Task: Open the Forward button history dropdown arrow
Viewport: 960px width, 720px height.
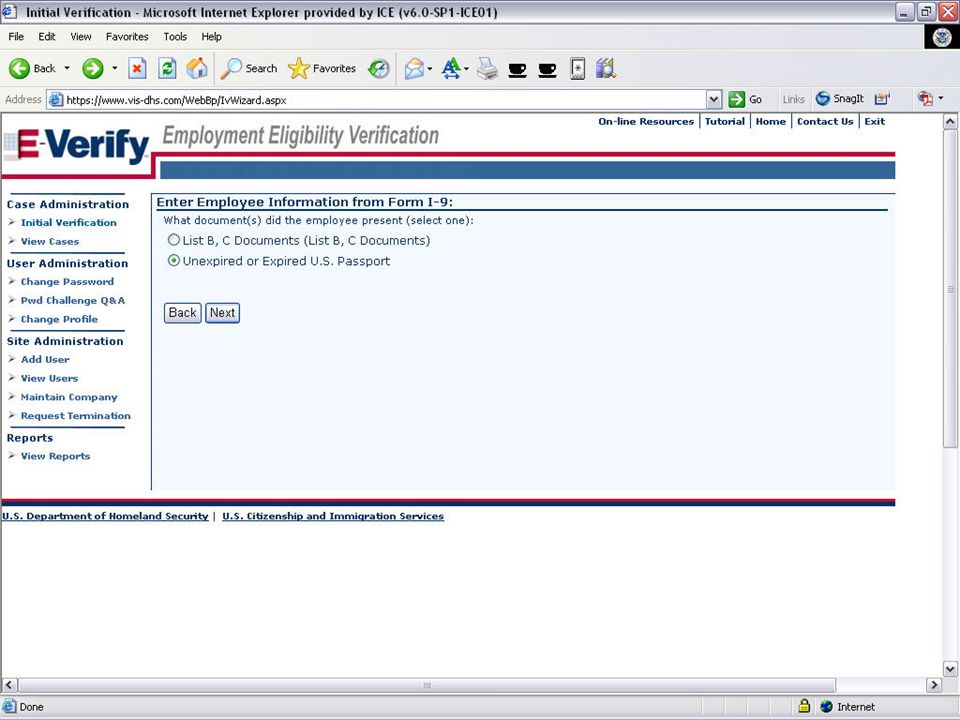Action: 114,69
